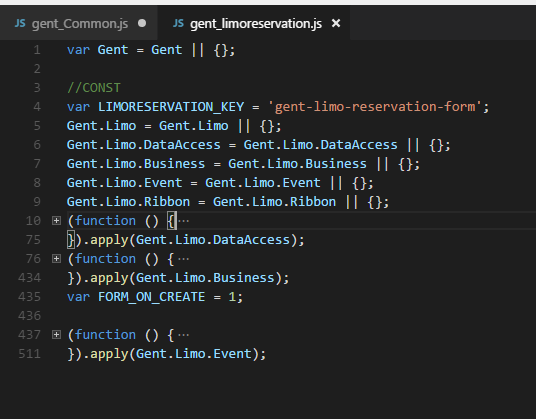
Task: Click apply(Gent.Limo.Business) on line 434
Action: [x=186, y=278]
